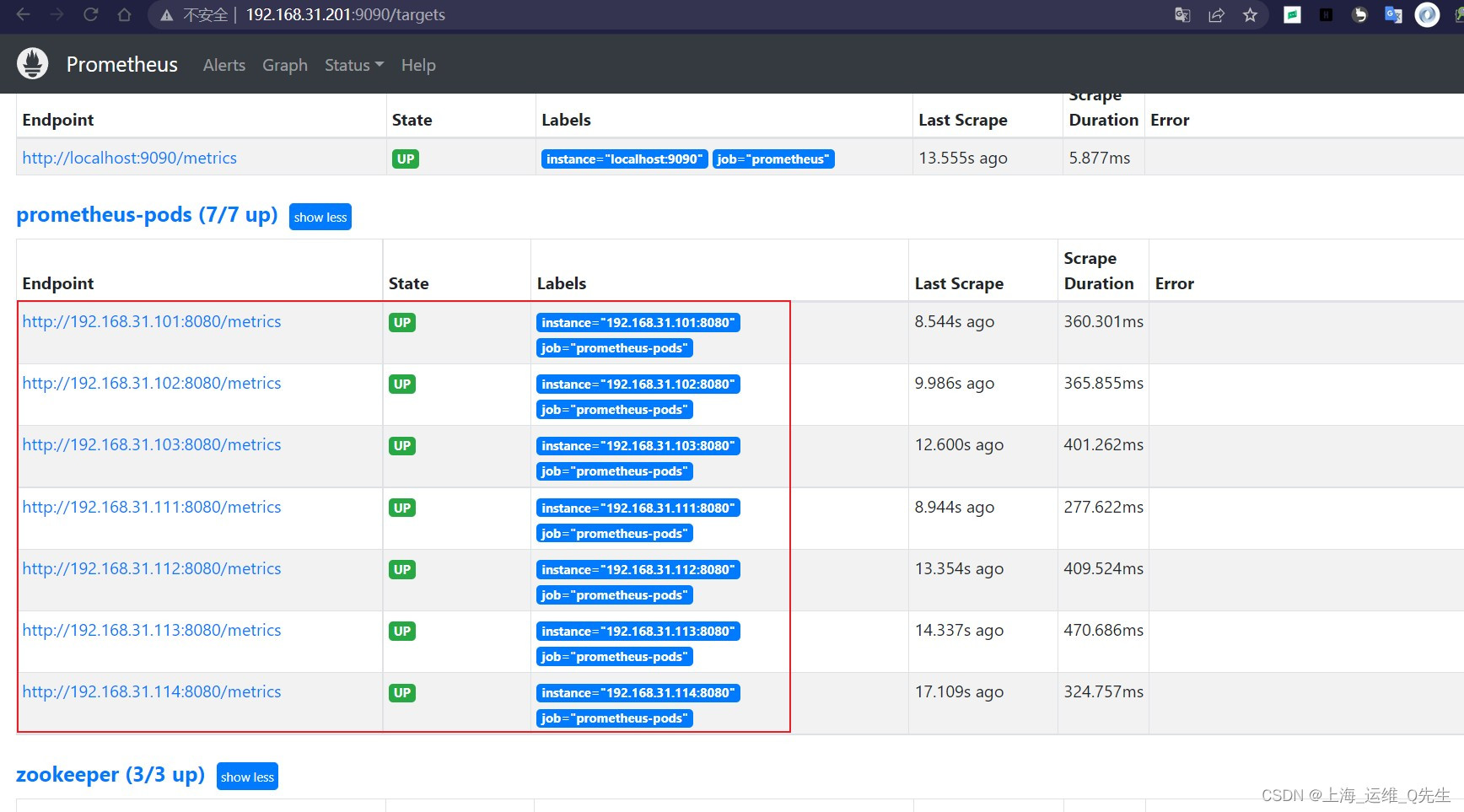Collapse prometheus-pods with show less button
The height and width of the screenshot is (812, 1464).
[320, 217]
